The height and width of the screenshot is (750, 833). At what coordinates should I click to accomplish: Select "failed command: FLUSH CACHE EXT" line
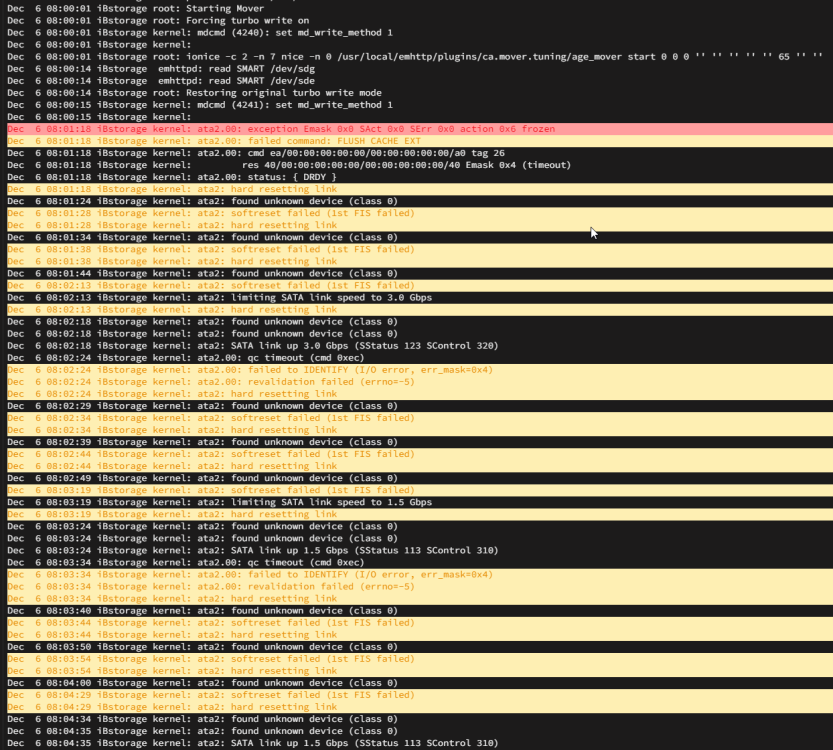[420, 141]
